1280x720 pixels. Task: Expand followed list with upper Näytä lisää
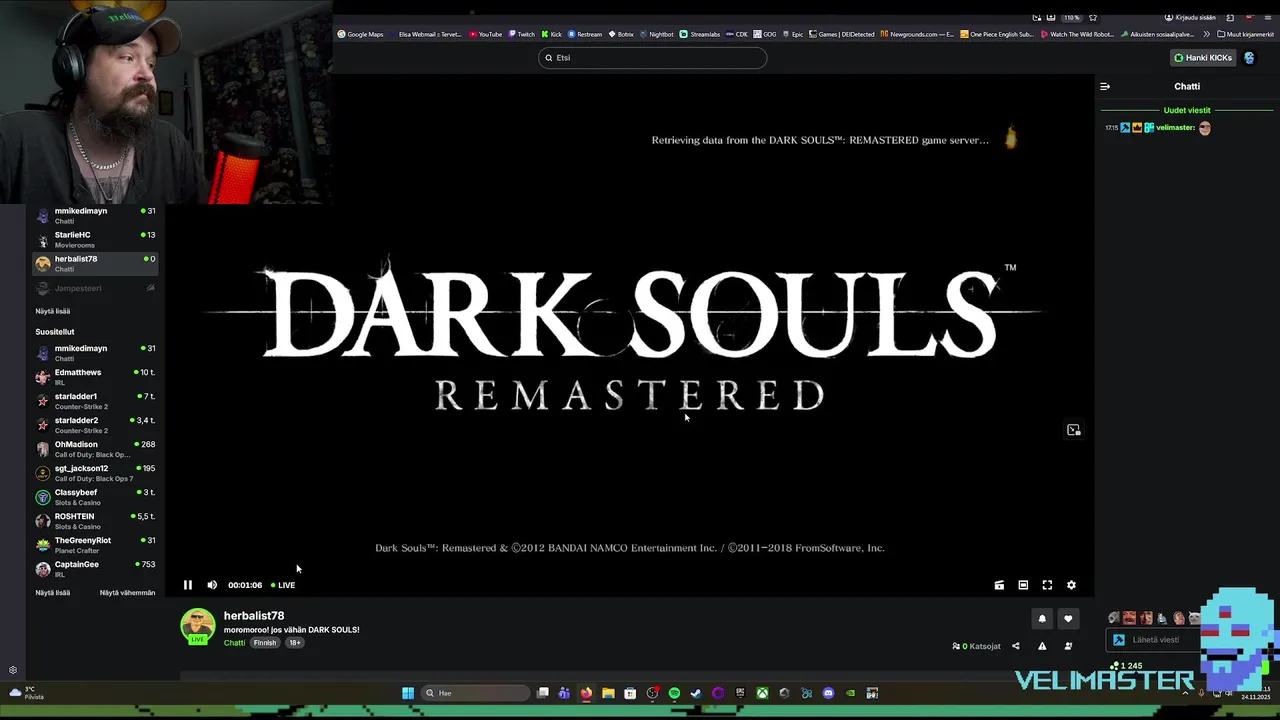pyautogui.click(x=53, y=311)
